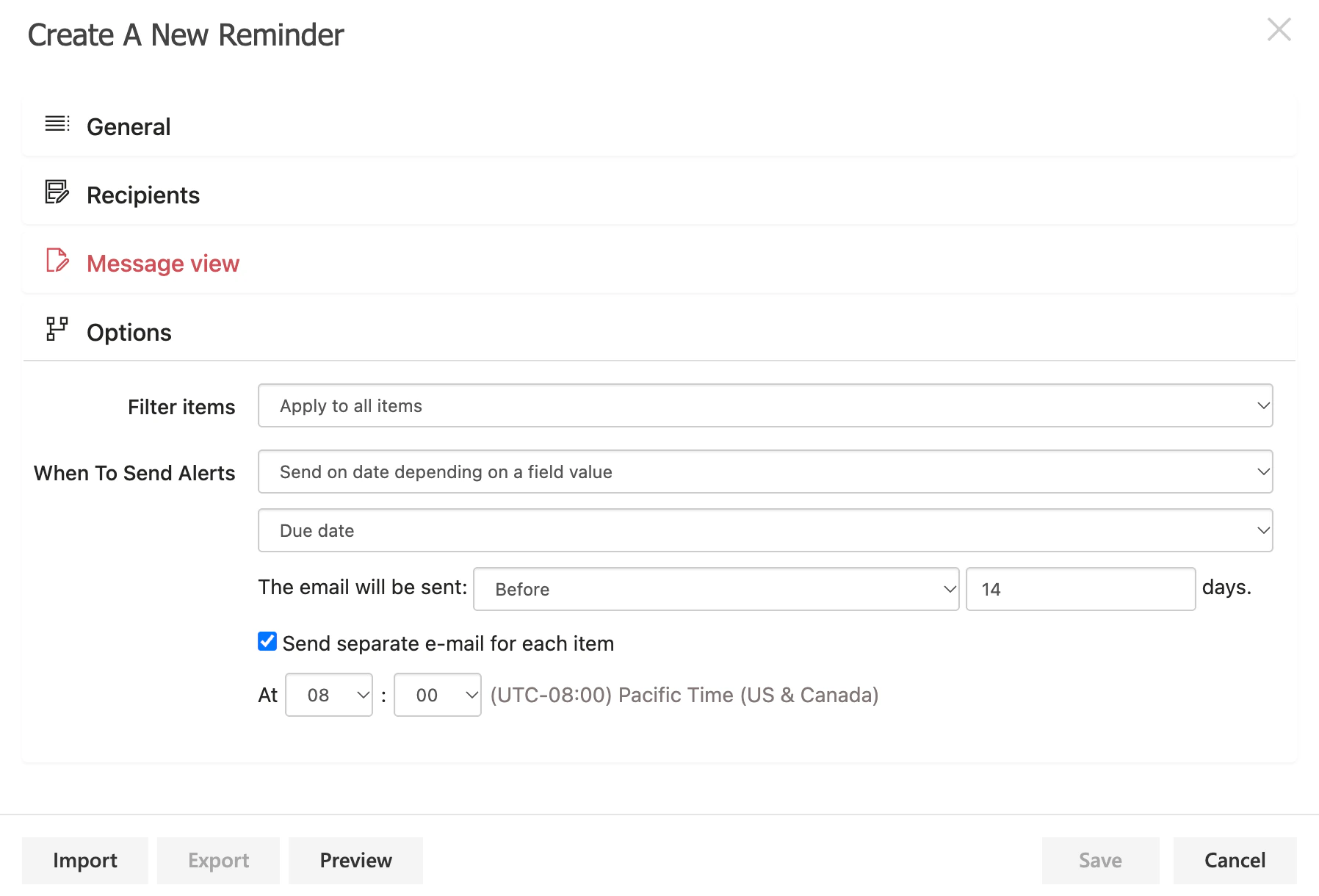Click the Pacific Time timezone text
Viewport: 1319px width, 896px height.
[684, 695]
